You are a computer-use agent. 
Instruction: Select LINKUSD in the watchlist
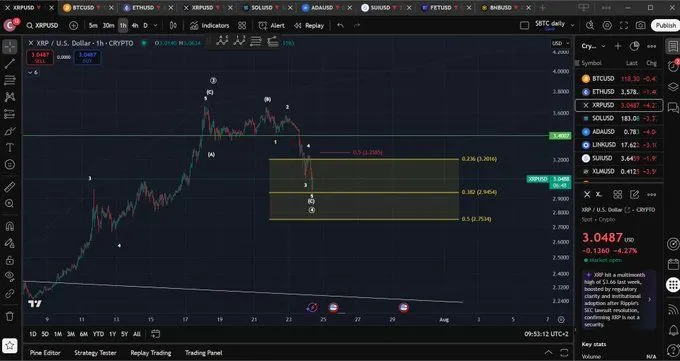tap(619, 145)
